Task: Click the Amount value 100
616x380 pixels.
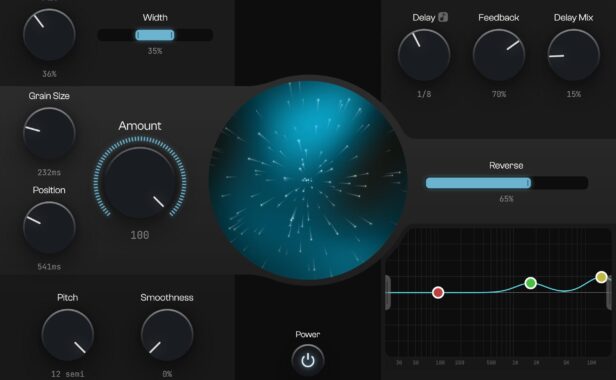Action: point(140,235)
